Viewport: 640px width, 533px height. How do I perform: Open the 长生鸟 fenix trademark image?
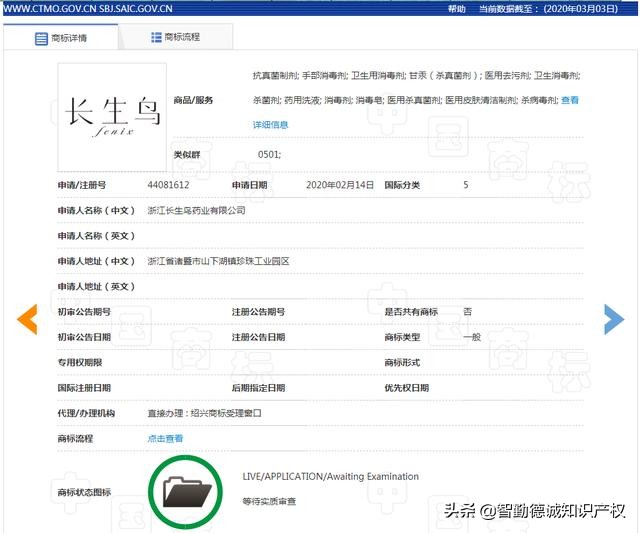(x=112, y=117)
